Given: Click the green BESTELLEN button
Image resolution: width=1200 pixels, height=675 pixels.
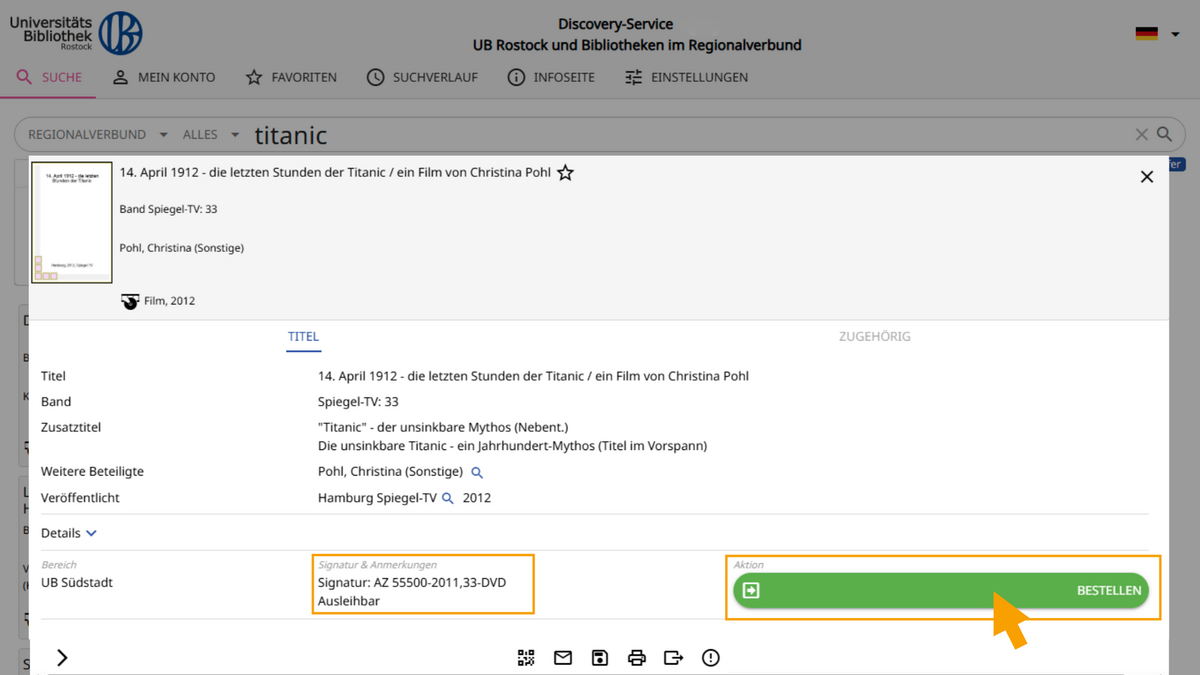Looking at the screenshot, I should coord(940,590).
